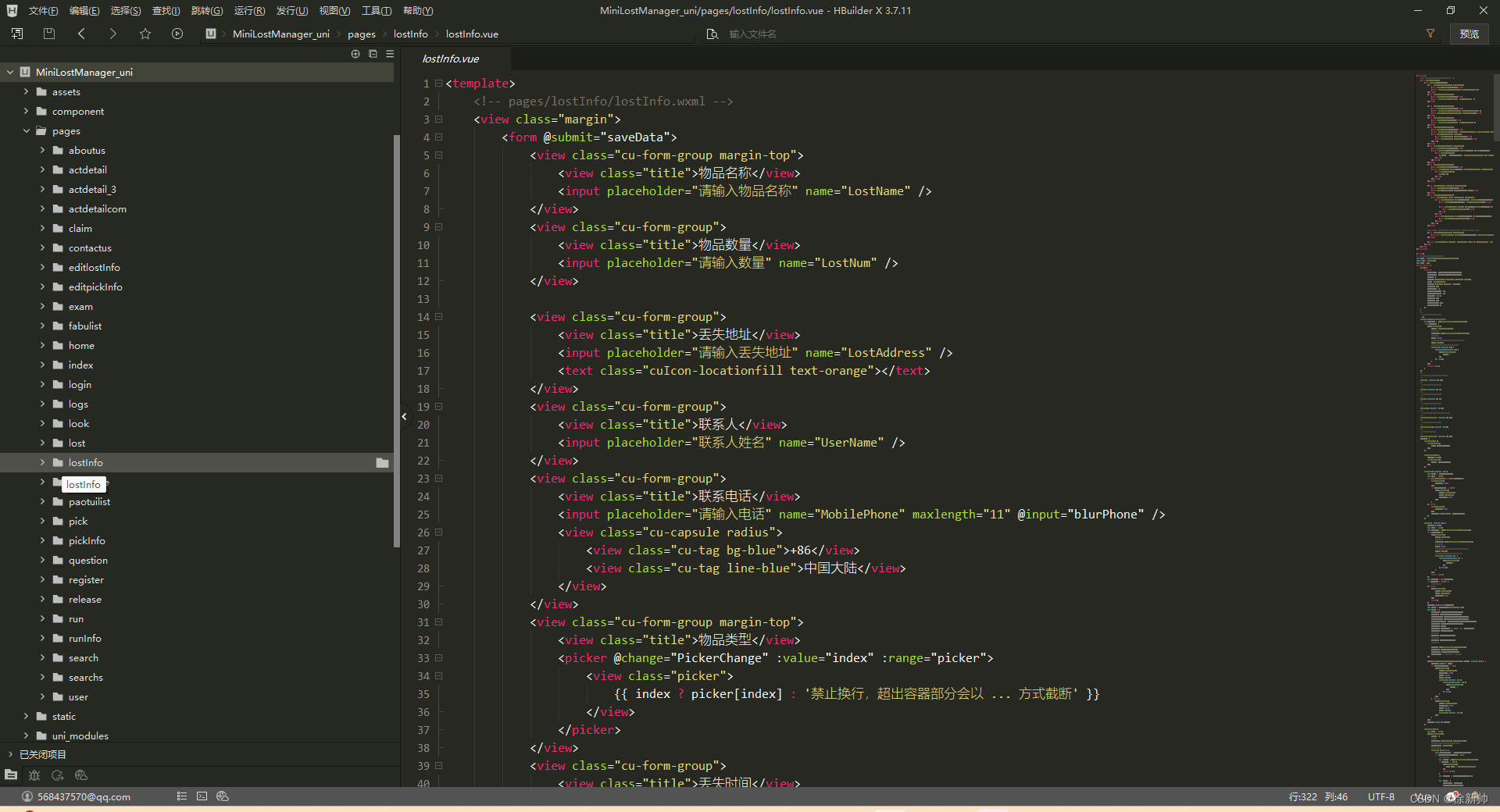1500x812 pixels.
Task: Open the 编辑(E) menu
Action: tap(84, 11)
